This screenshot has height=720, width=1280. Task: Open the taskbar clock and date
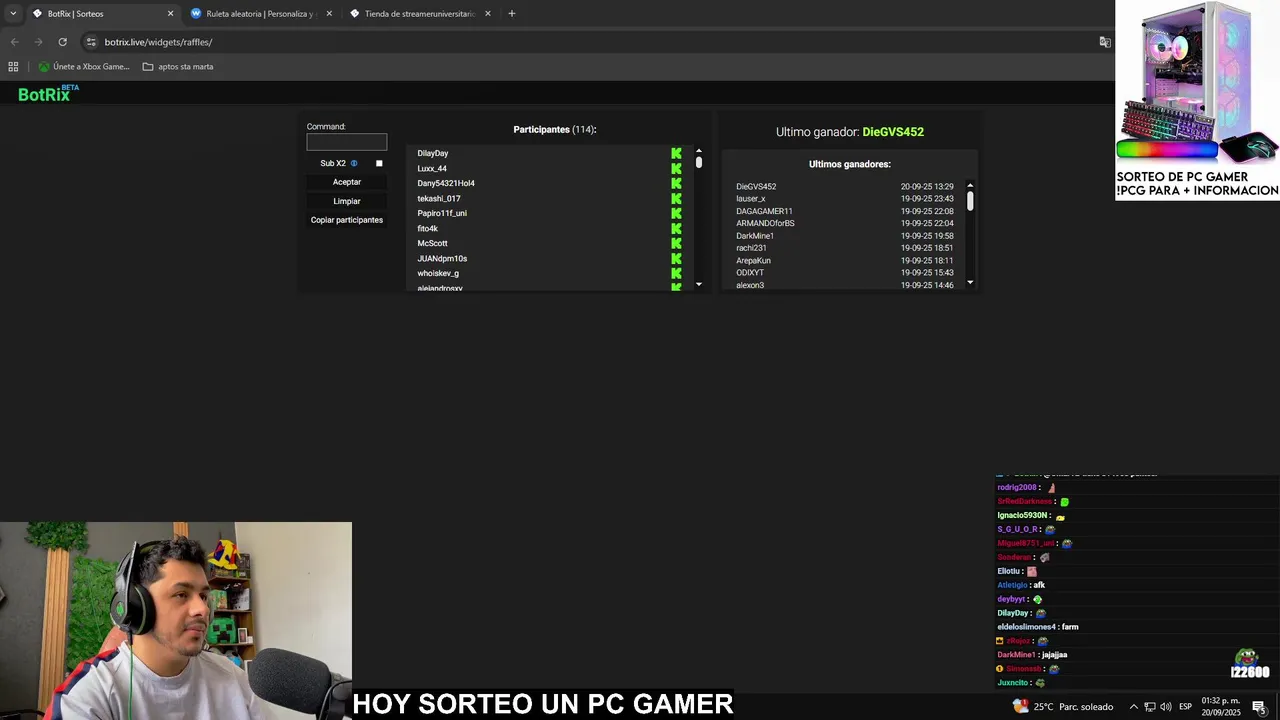[x=1221, y=707]
